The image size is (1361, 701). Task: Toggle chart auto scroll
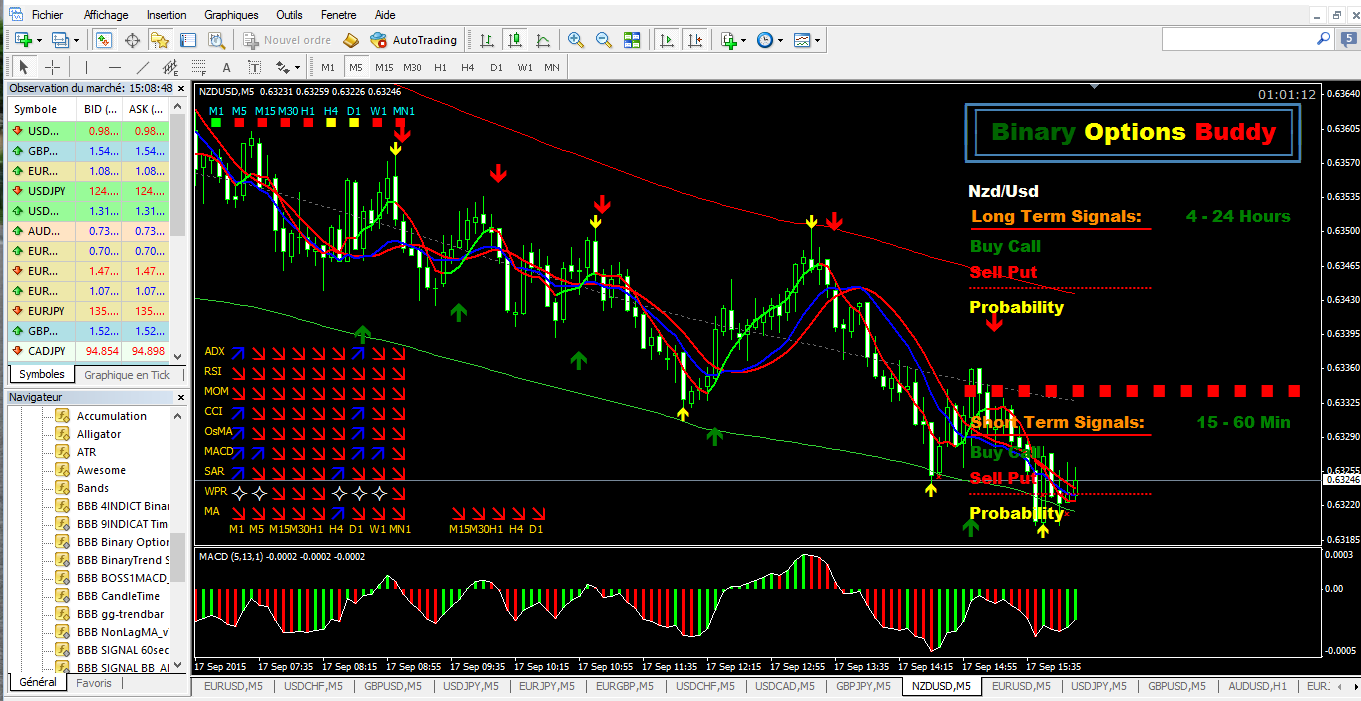tap(666, 40)
